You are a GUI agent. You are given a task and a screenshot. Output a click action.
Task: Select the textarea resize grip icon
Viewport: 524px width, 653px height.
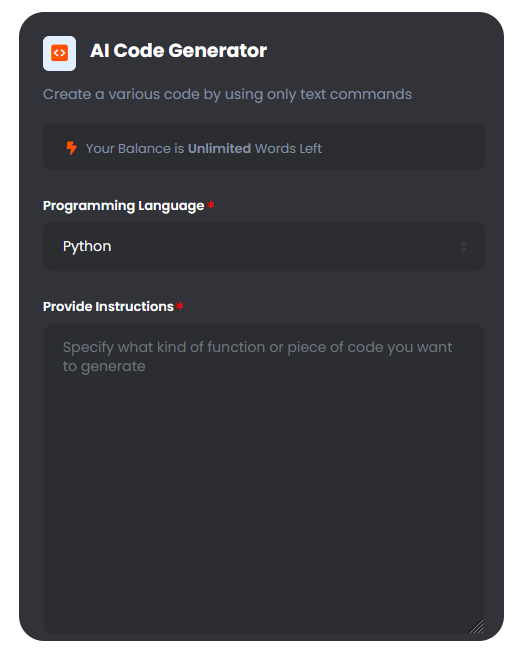tap(477, 626)
